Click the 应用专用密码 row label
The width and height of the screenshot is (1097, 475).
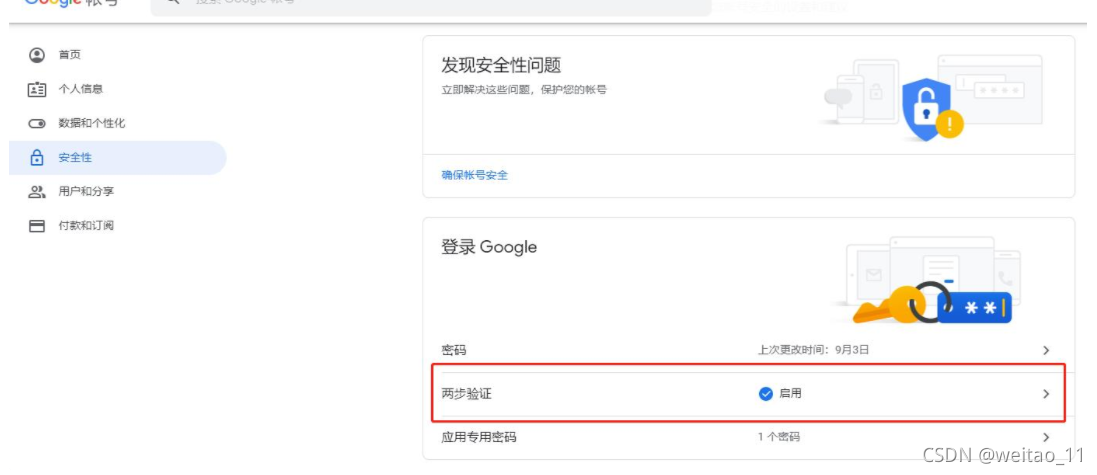(479, 437)
